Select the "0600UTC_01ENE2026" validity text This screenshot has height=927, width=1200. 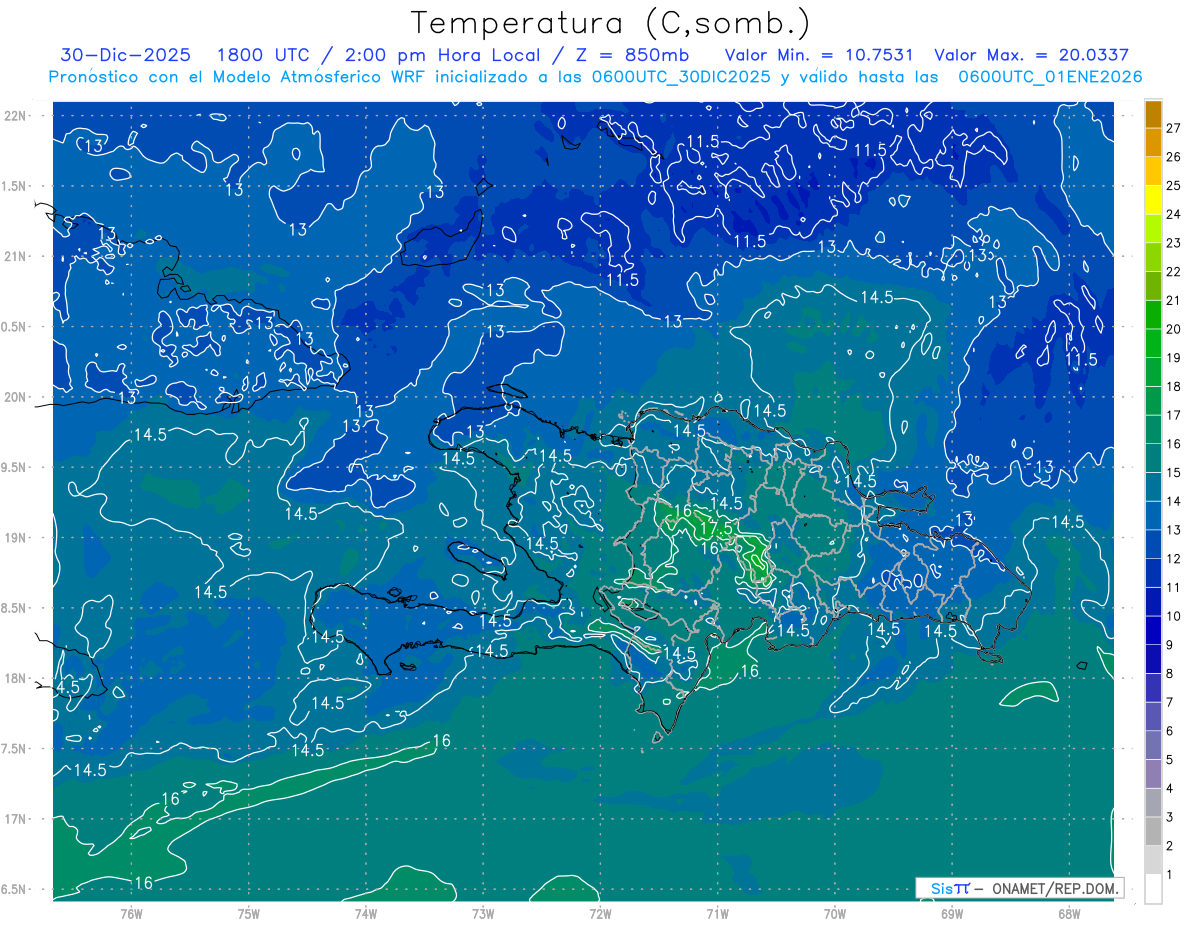[x=1050, y=77]
